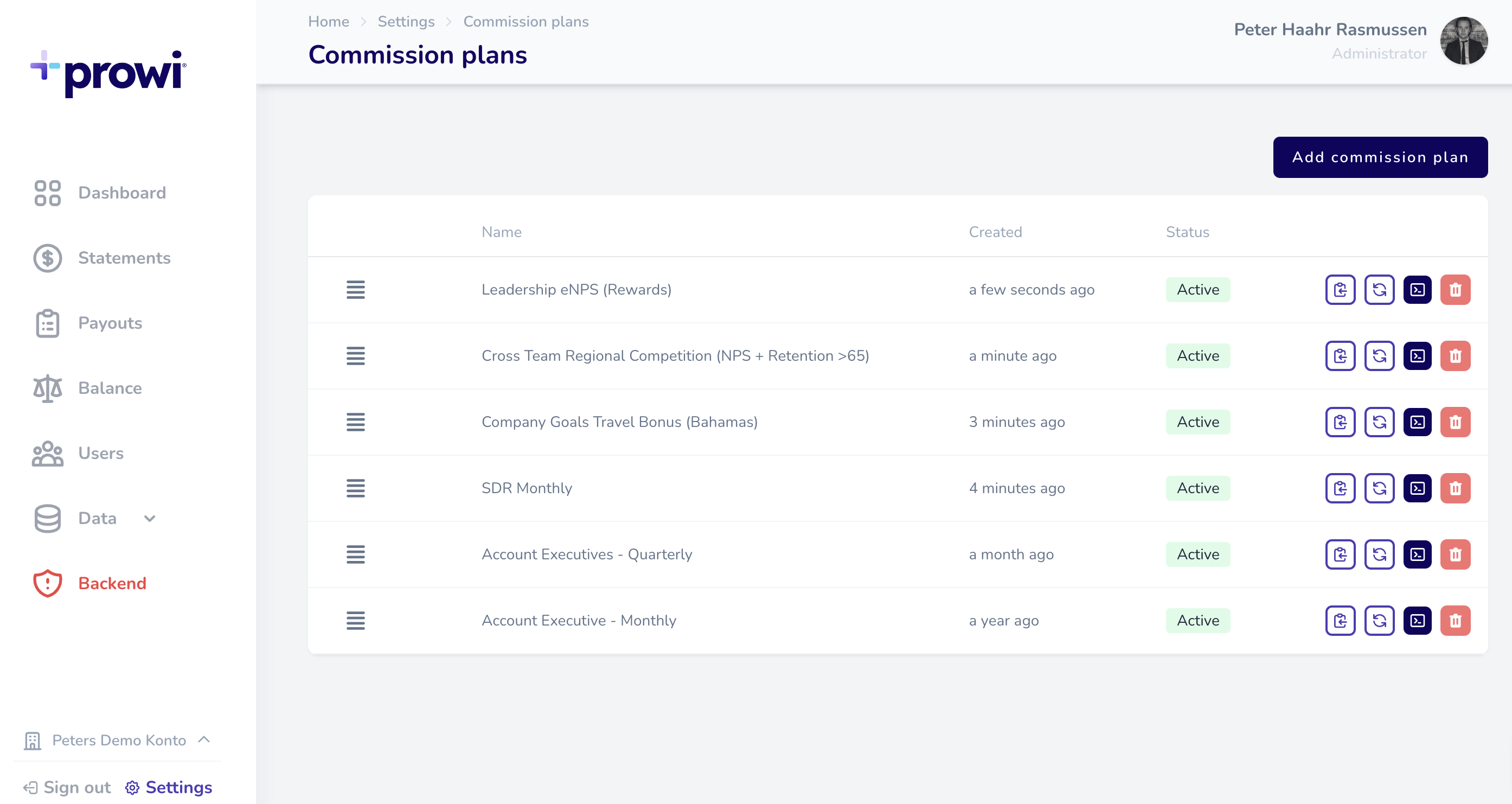Click the copy icon on Leadership eNPS row
1512x804 pixels.
(1340, 290)
